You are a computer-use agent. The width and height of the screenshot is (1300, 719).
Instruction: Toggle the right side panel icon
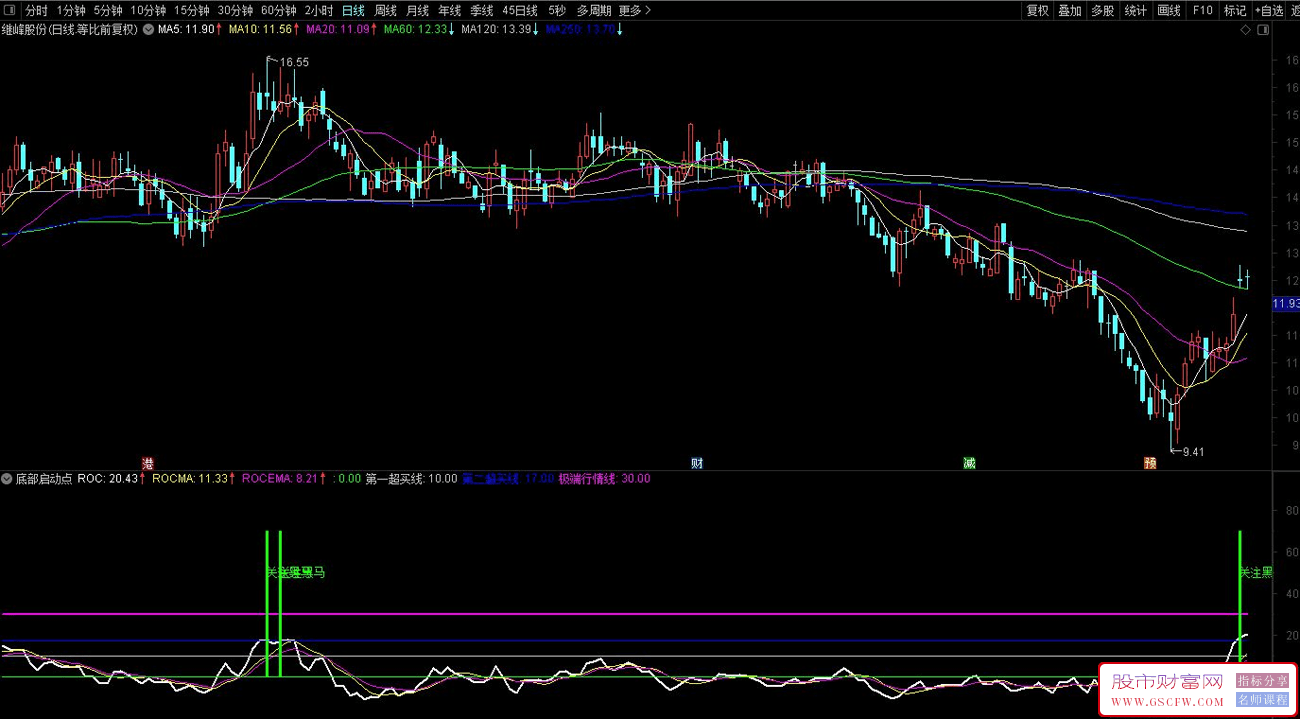click(x=1265, y=30)
